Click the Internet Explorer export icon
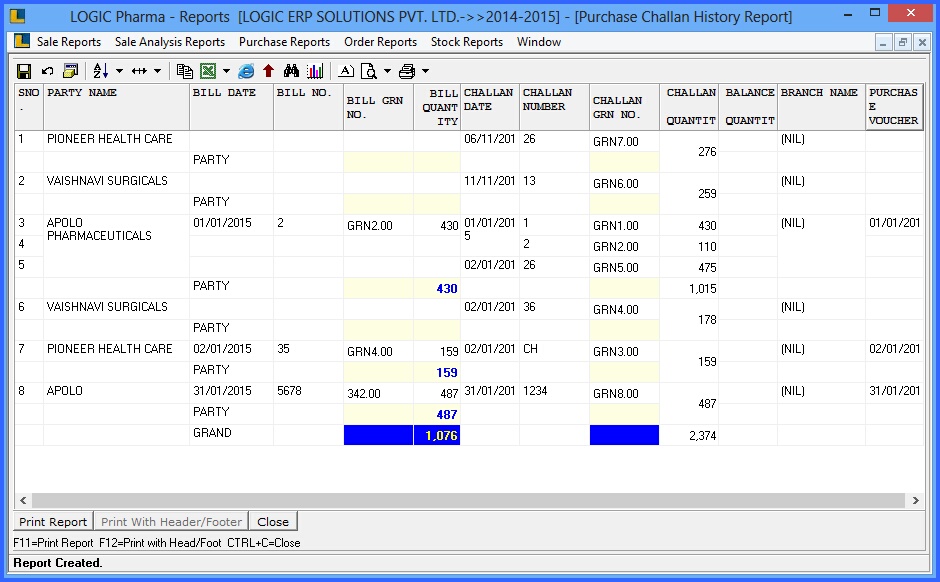Viewport: 940px width, 582px height. 246,71
